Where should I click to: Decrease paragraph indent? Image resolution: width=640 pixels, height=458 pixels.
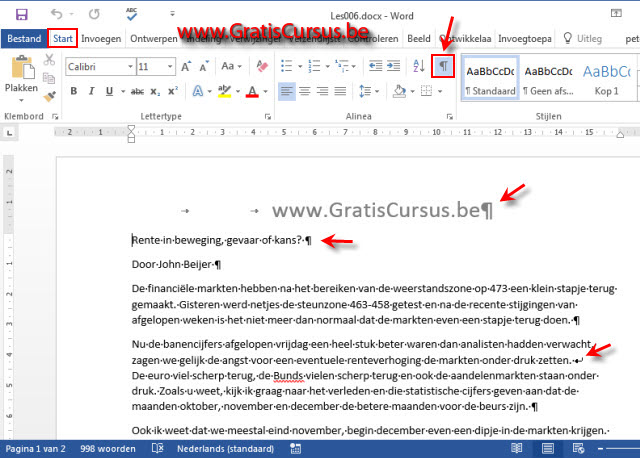[x=375, y=66]
